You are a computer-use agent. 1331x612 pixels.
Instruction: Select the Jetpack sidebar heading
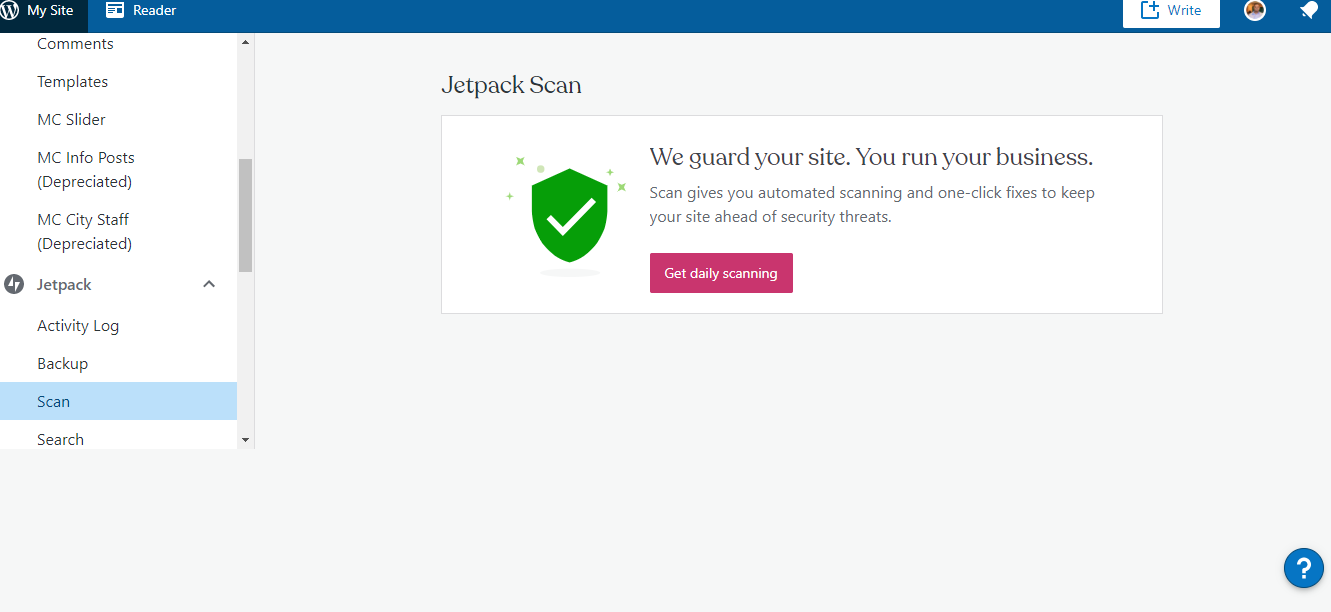coord(64,285)
